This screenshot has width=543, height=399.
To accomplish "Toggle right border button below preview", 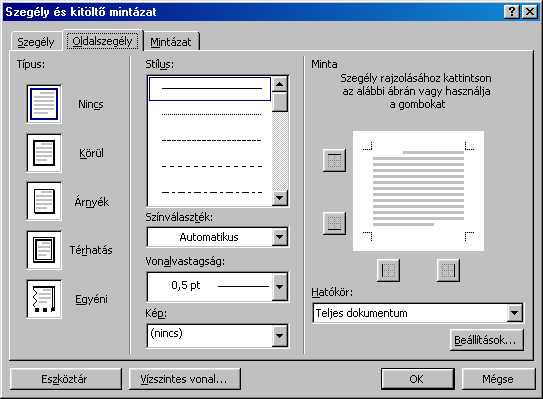I will (x=448, y=270).
